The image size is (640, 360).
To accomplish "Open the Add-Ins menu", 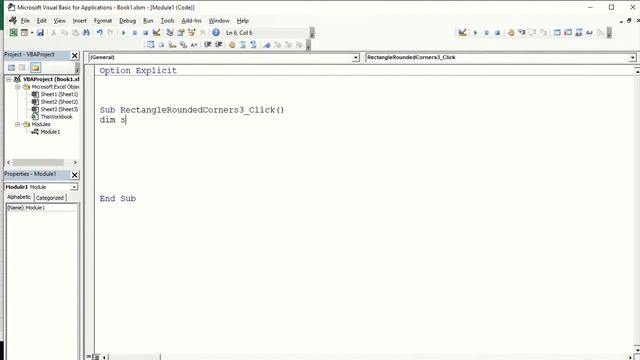I will 191,20.
